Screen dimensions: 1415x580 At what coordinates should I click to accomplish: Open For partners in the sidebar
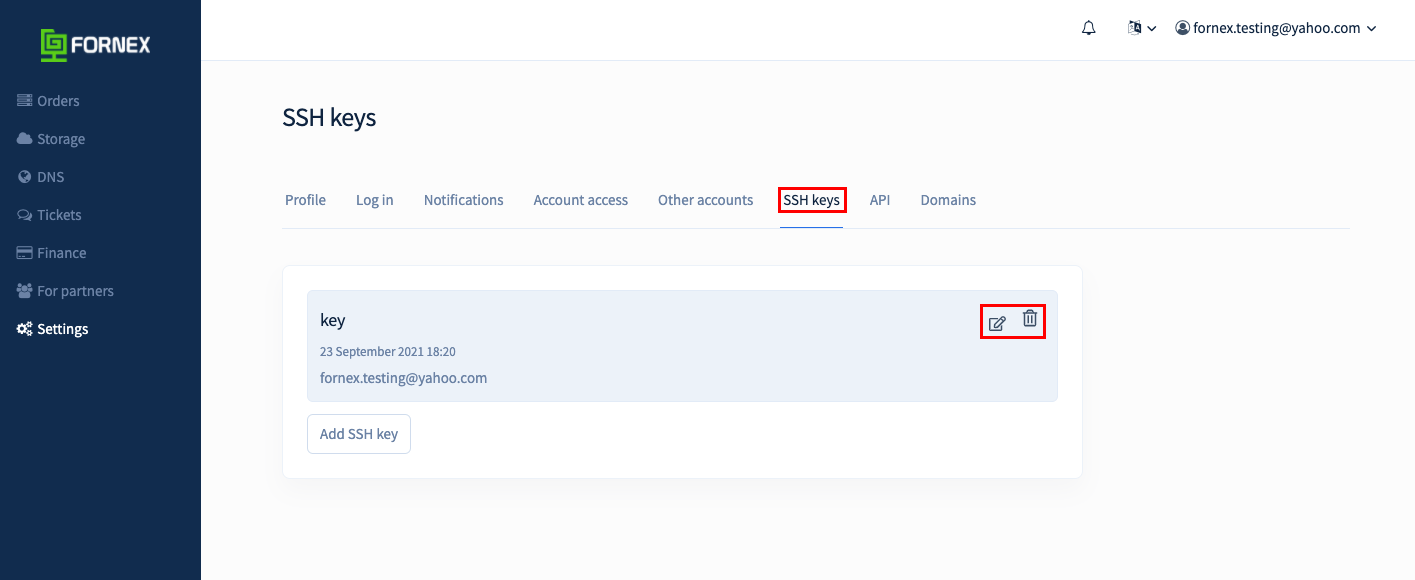tap(65, 291)
